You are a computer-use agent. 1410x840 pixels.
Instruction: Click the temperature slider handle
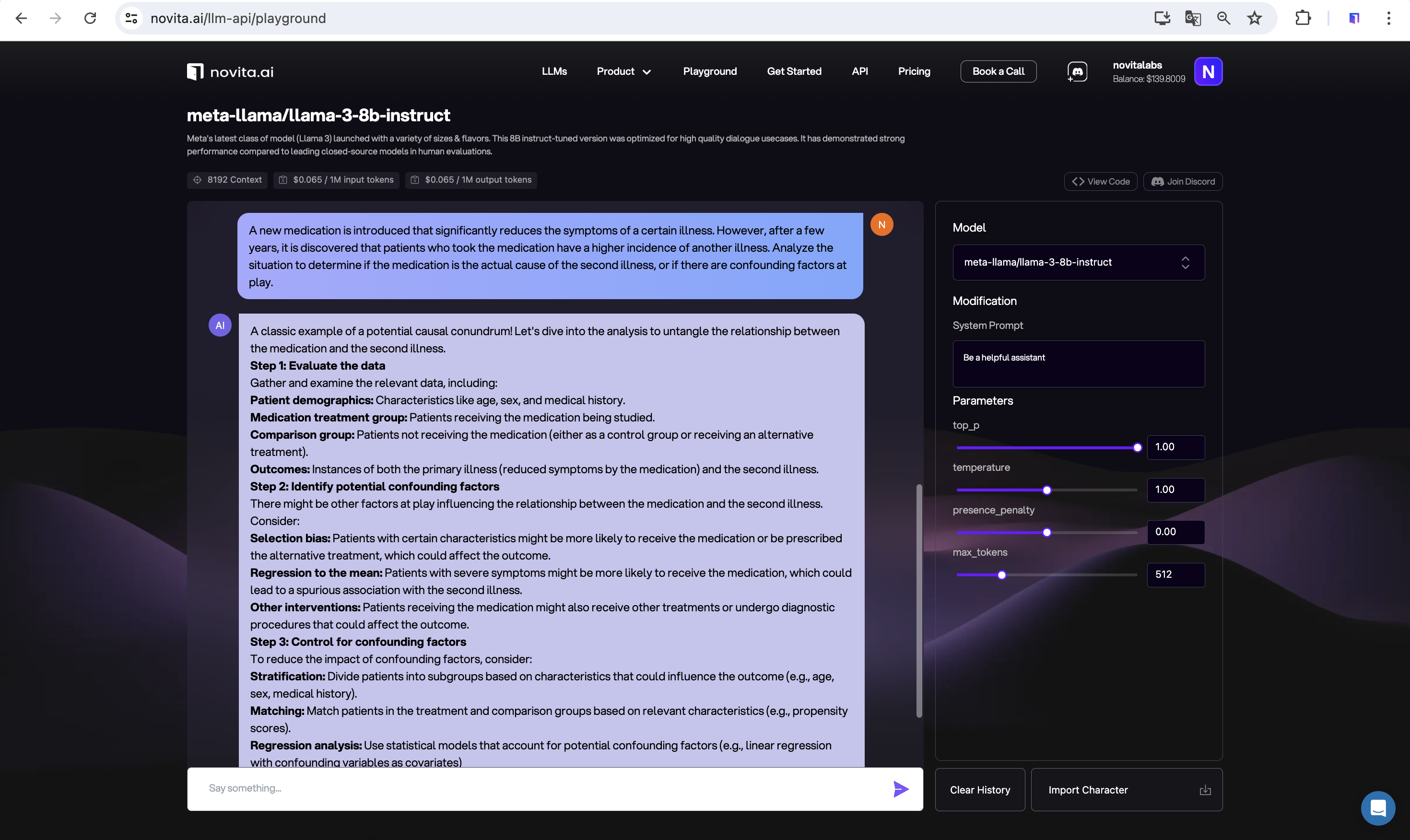1046,490
